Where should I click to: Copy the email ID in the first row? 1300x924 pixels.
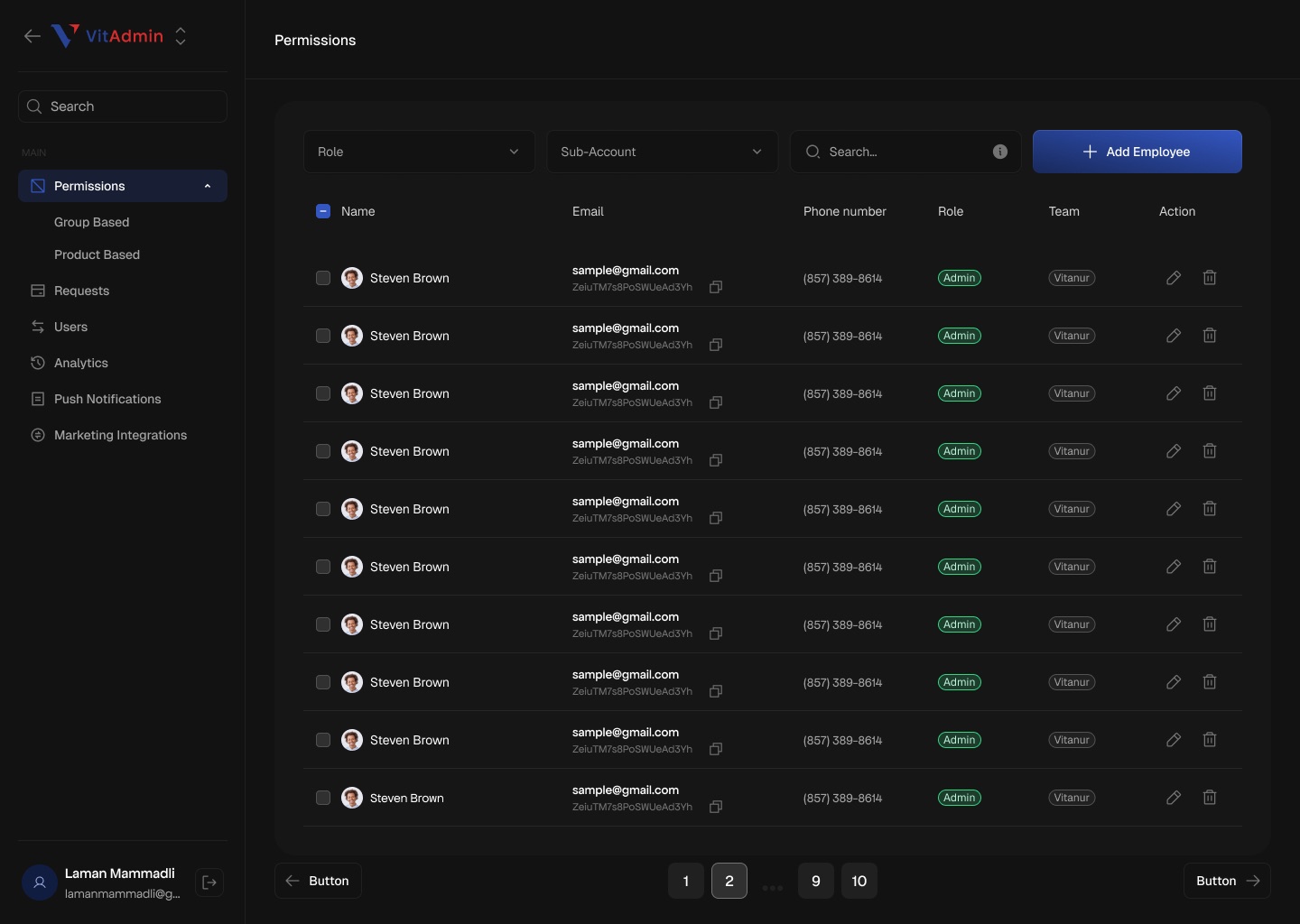(x=716, y=287)
